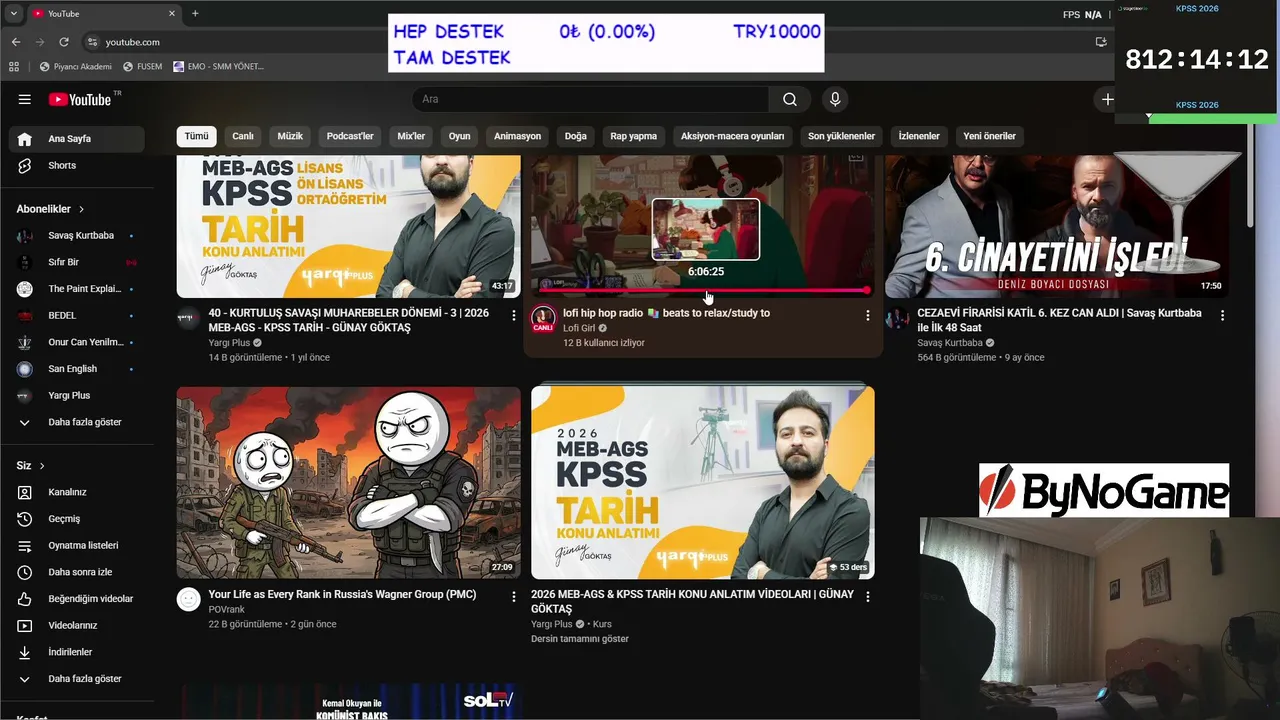
Task: Open the Piyancı Akademi bookmark
Action: point(75,67)
